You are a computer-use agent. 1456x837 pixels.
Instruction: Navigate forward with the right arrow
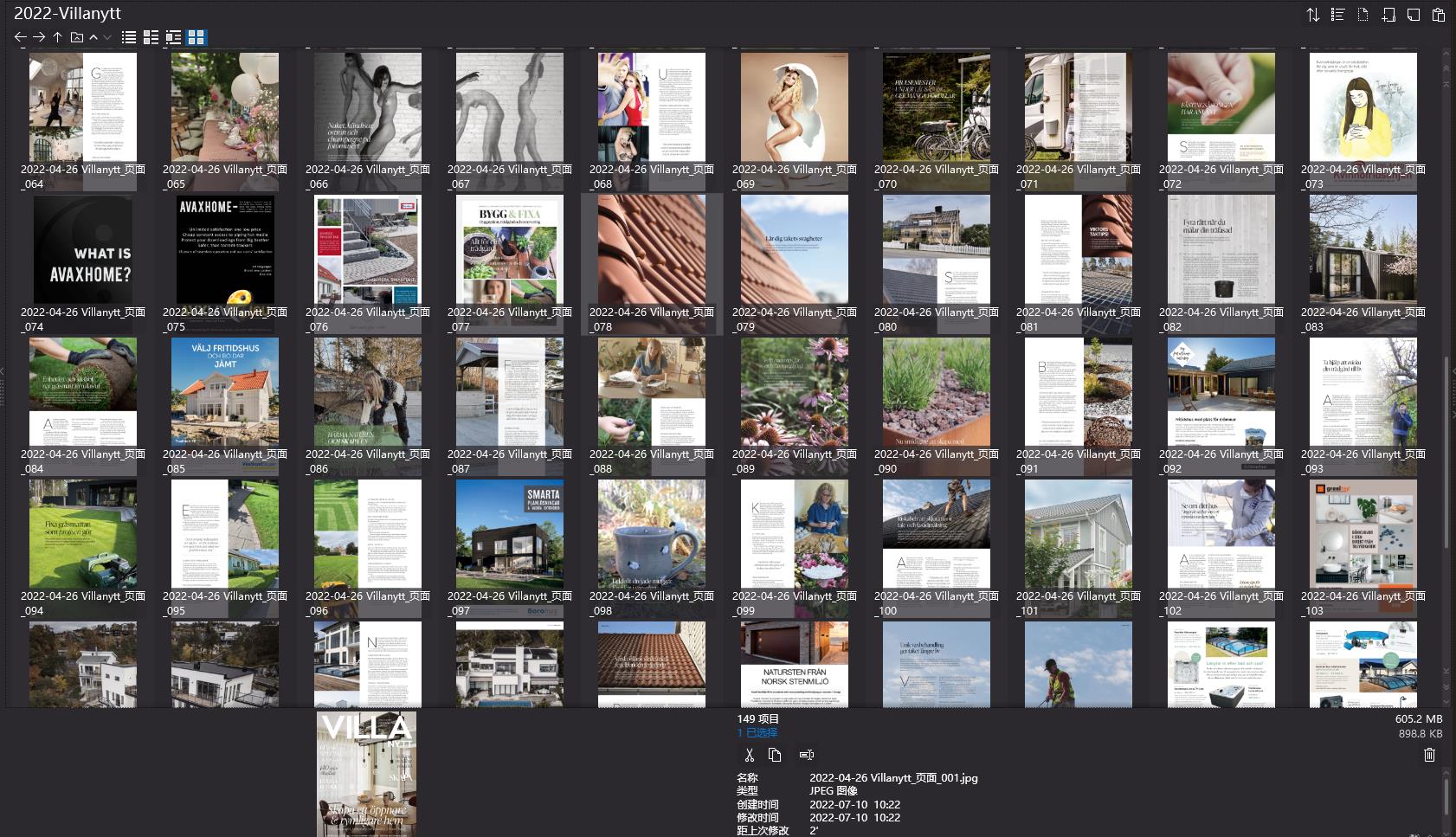[x=39, y=37]
